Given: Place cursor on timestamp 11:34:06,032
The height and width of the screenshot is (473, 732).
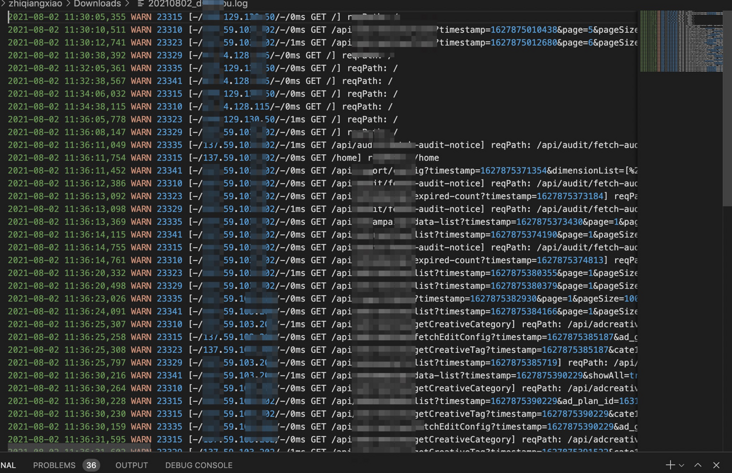Looking at the screenshot, I should click(95, 94).
